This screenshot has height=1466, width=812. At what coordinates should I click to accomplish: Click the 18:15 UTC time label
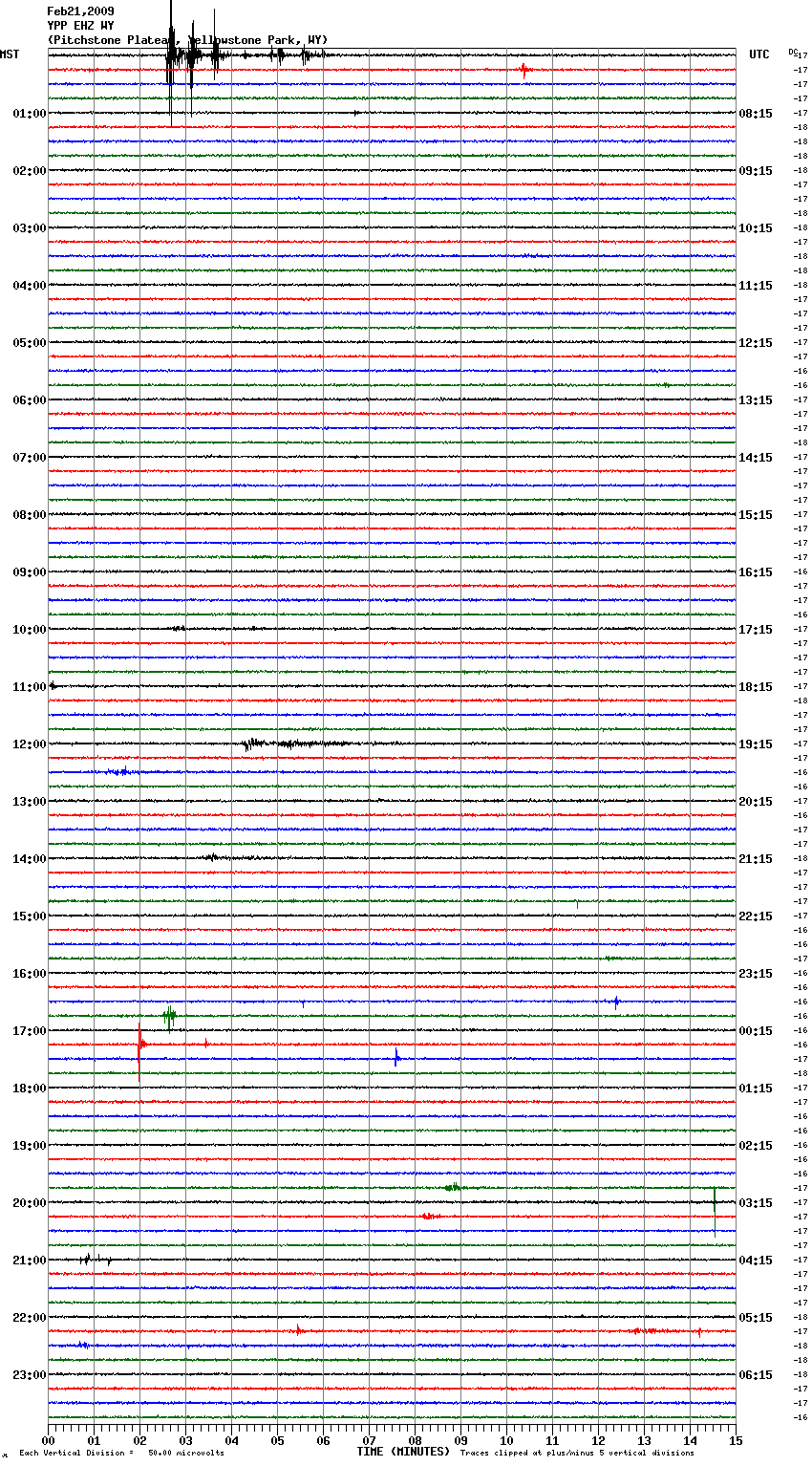756,687
